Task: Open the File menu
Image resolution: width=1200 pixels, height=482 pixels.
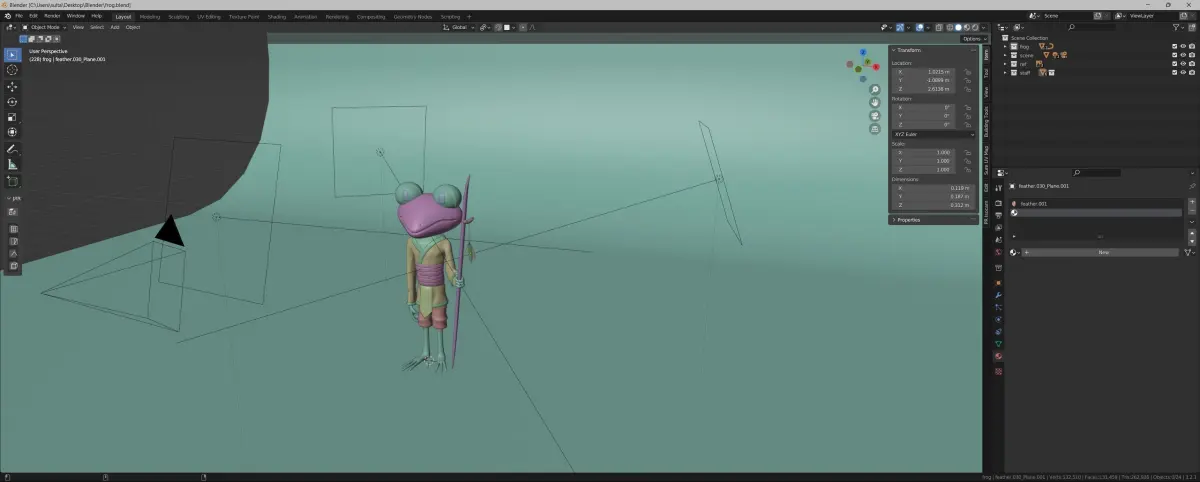Action: point(19,16)
